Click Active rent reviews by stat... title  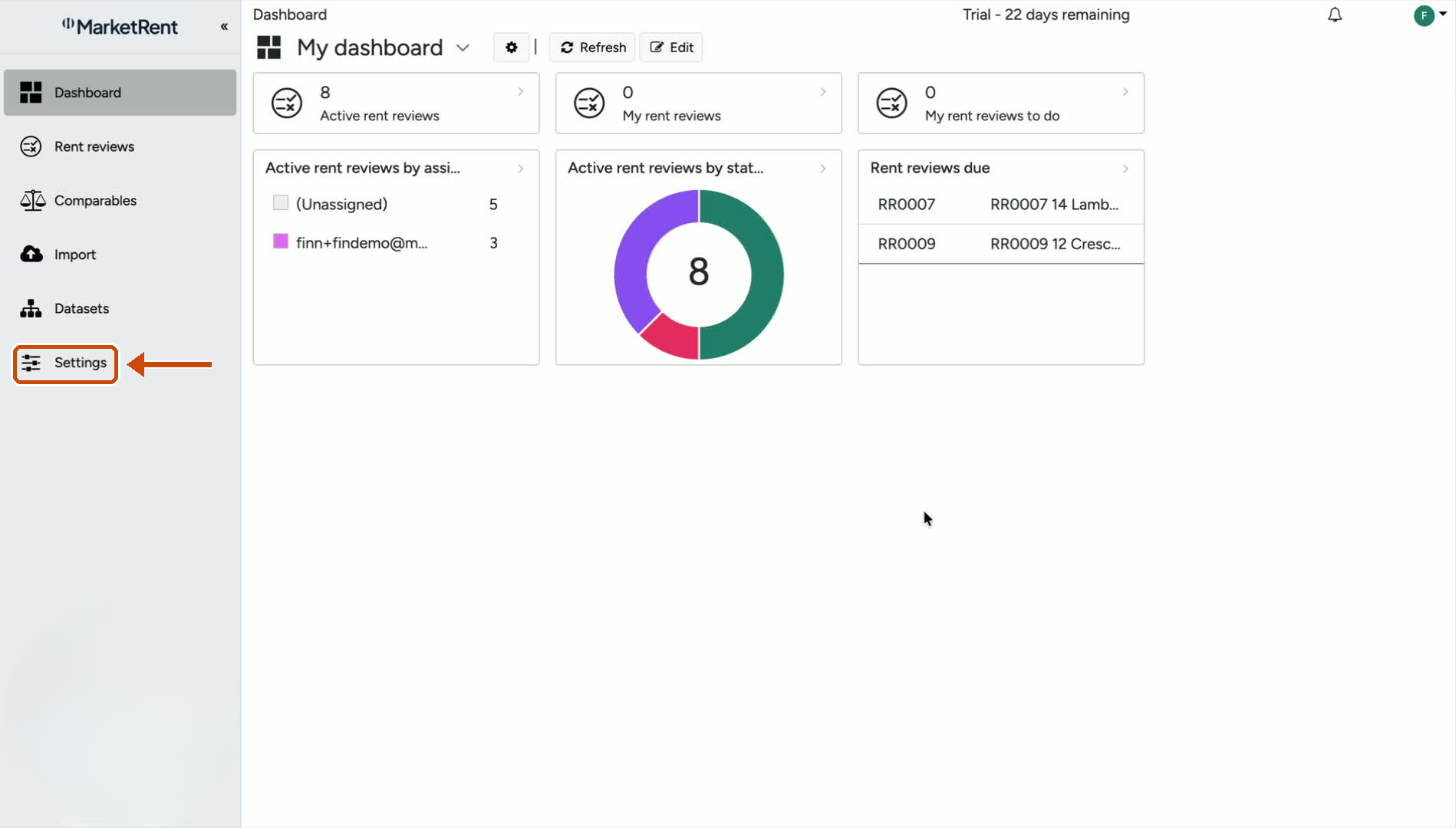pyautogui.click(x=665, y=168)
